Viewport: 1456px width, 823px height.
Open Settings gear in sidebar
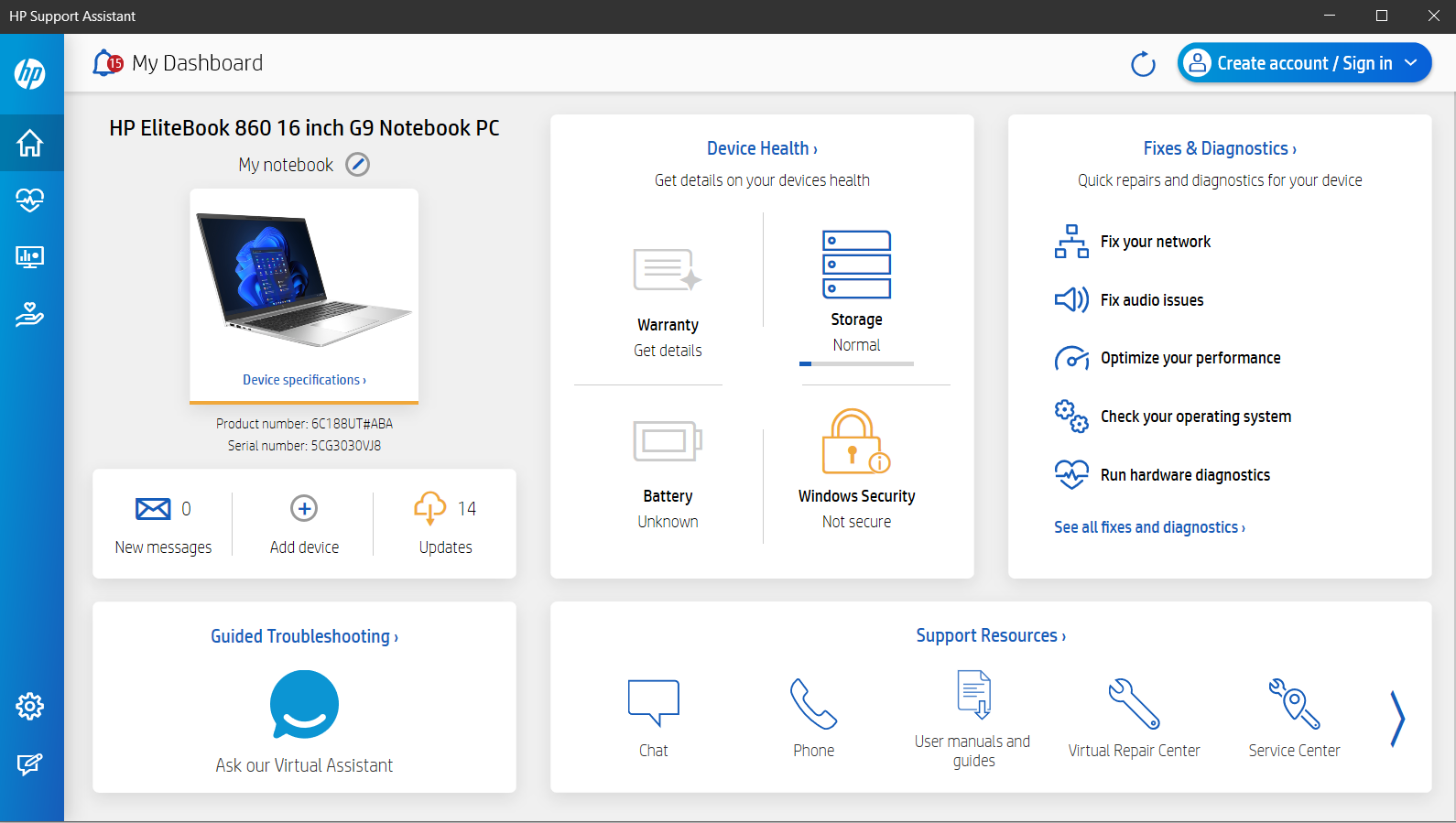coord(30,706)
